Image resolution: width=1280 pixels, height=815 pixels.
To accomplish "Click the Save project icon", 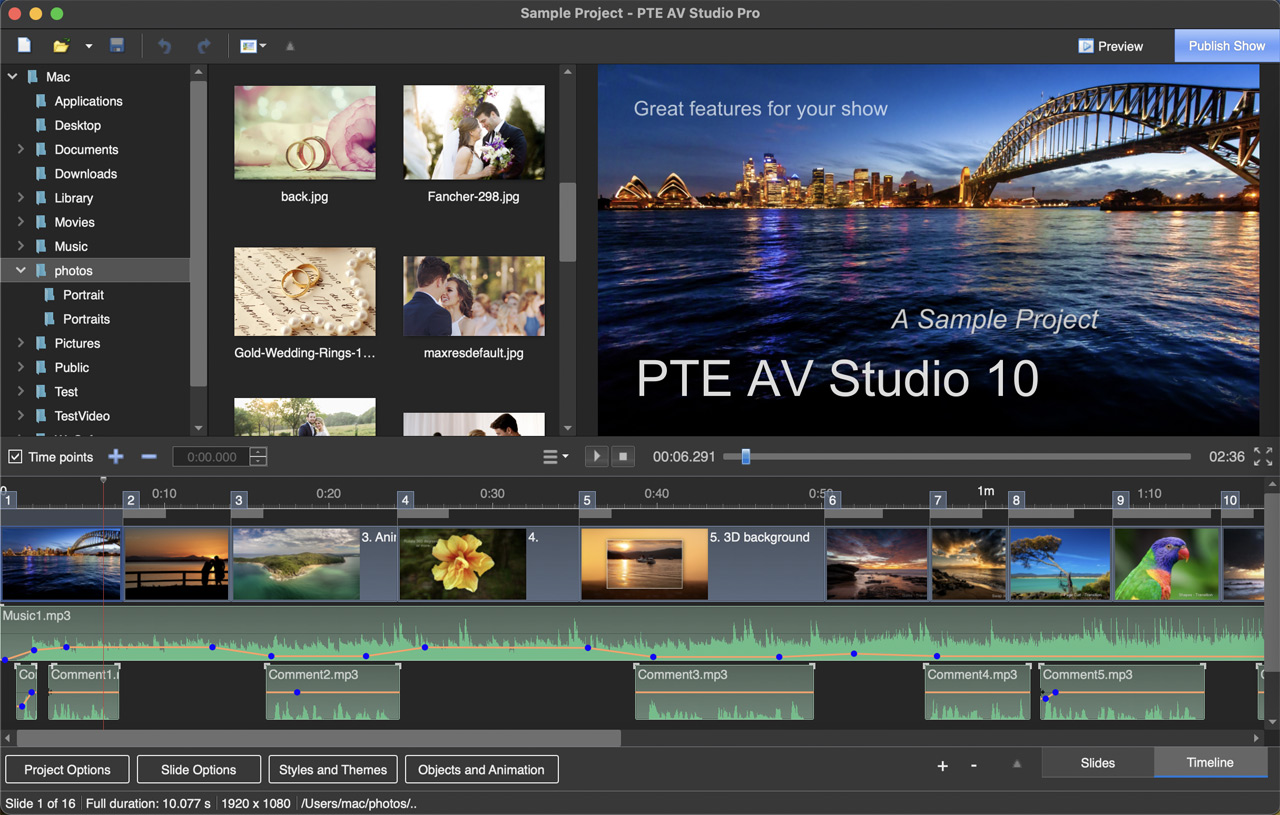I will pos(117,46).
